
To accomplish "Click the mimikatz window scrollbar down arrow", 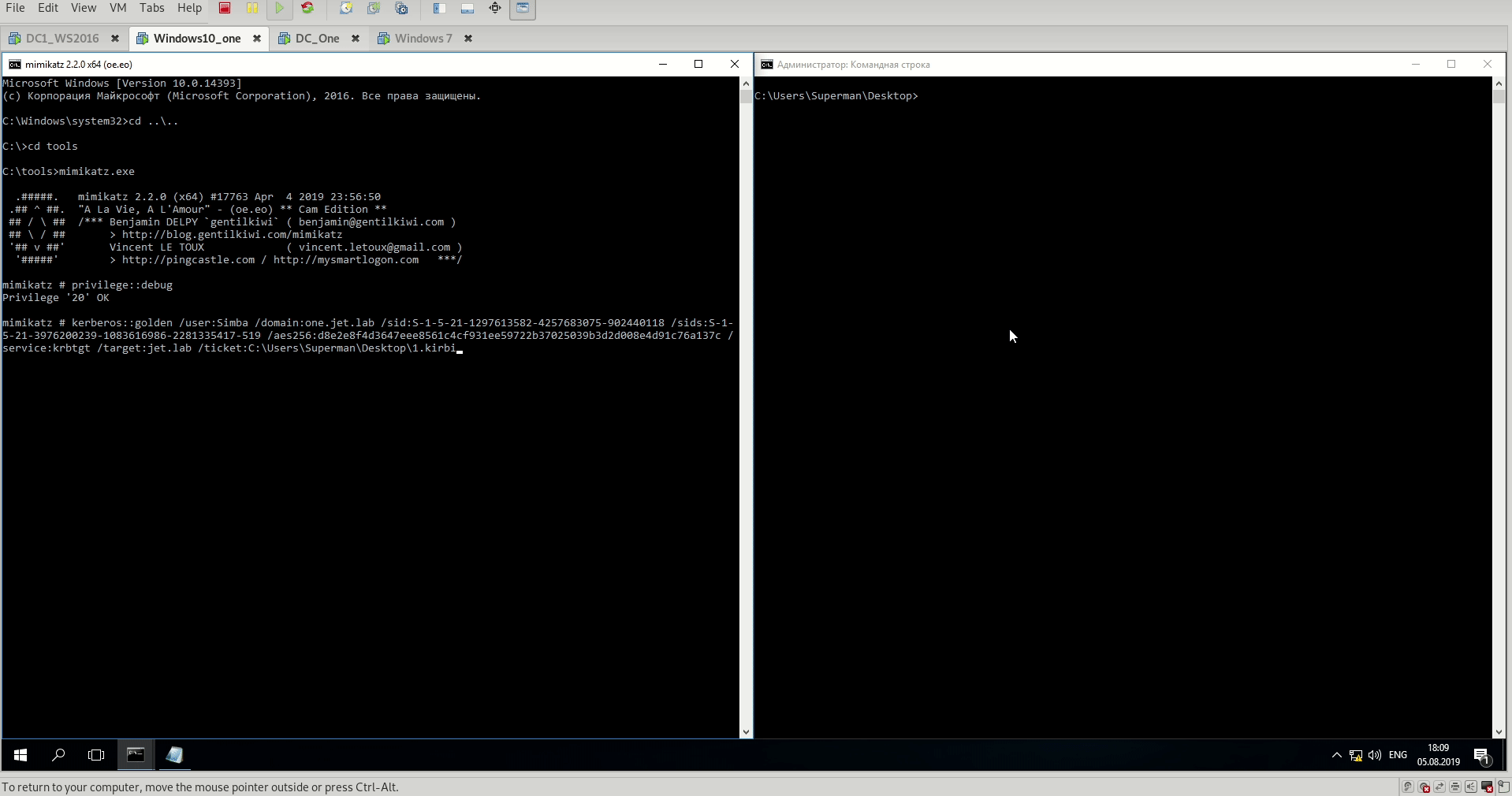I will pyautogui.click(x=746, y=732).
